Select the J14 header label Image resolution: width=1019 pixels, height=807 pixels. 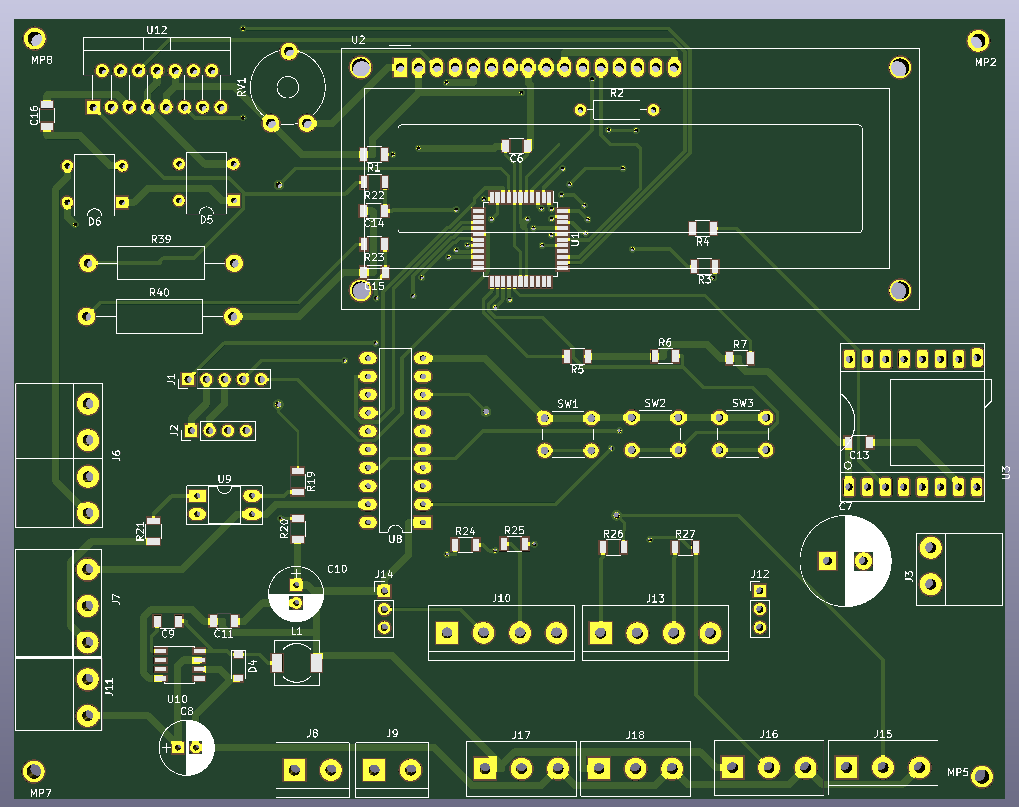(x=383, y=574)
